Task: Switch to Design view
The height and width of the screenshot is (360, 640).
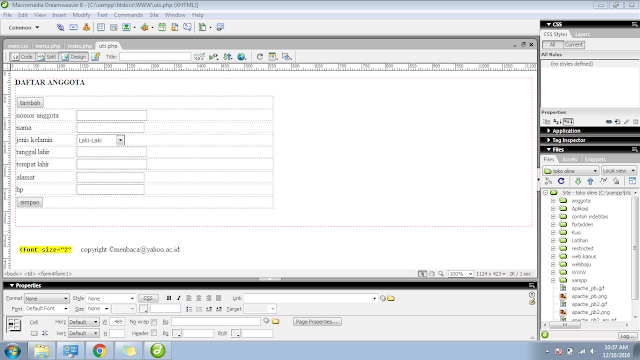Action: 74,57
